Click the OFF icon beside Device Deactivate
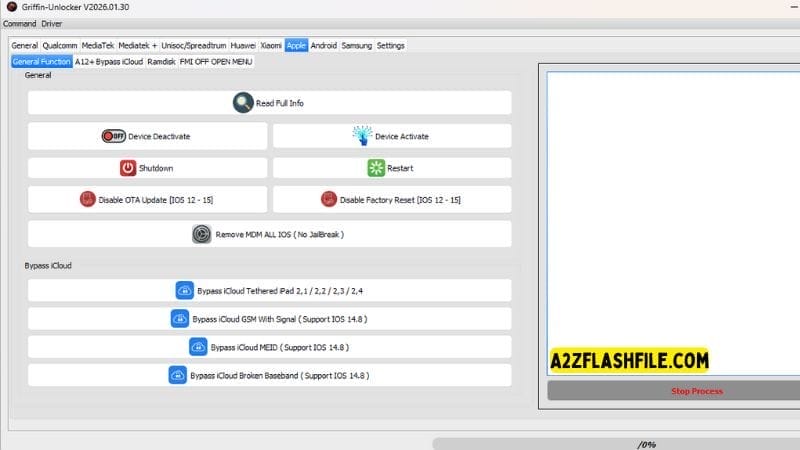The image size is (800, 450). (x=113, y=136)
